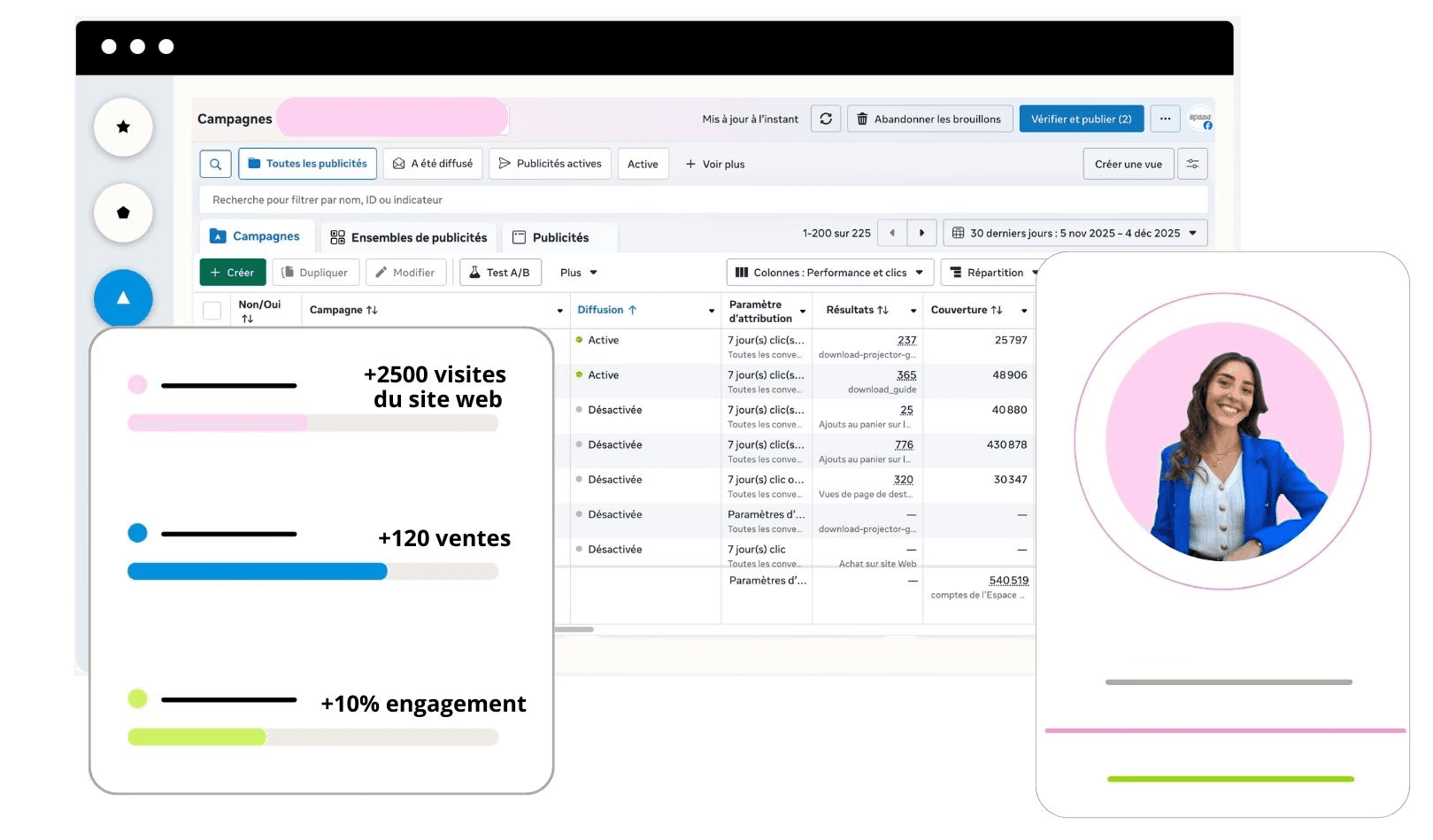
Task: Click the Test A/B button
Action: [500, 273]
